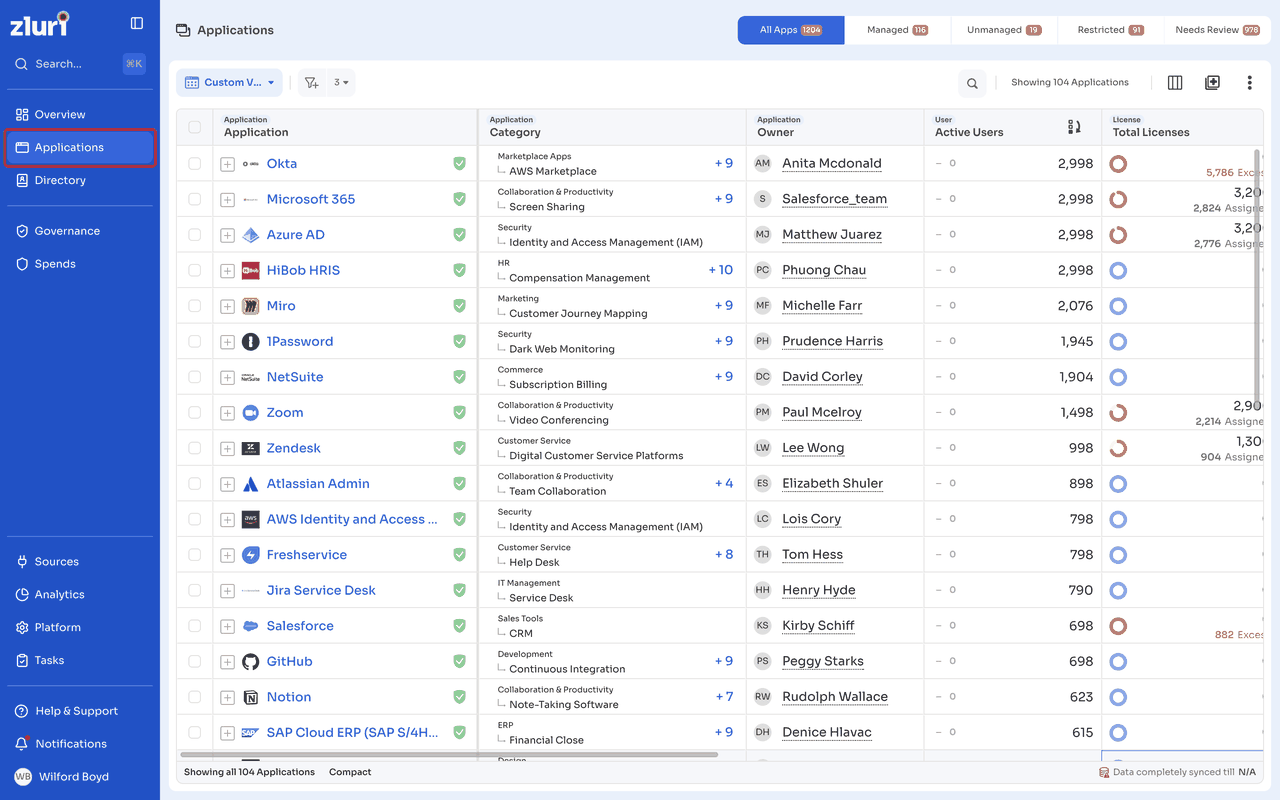Open the column layout icon
Image resolution: width=1280 pixels, height=800 pixels.
1175,83
